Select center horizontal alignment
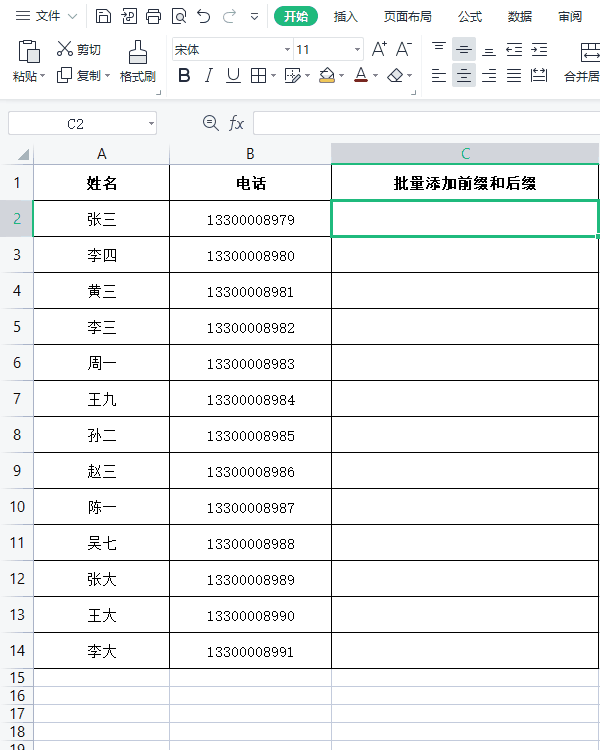This screenshot has width=600, height=750. click(x=464, y=75)
